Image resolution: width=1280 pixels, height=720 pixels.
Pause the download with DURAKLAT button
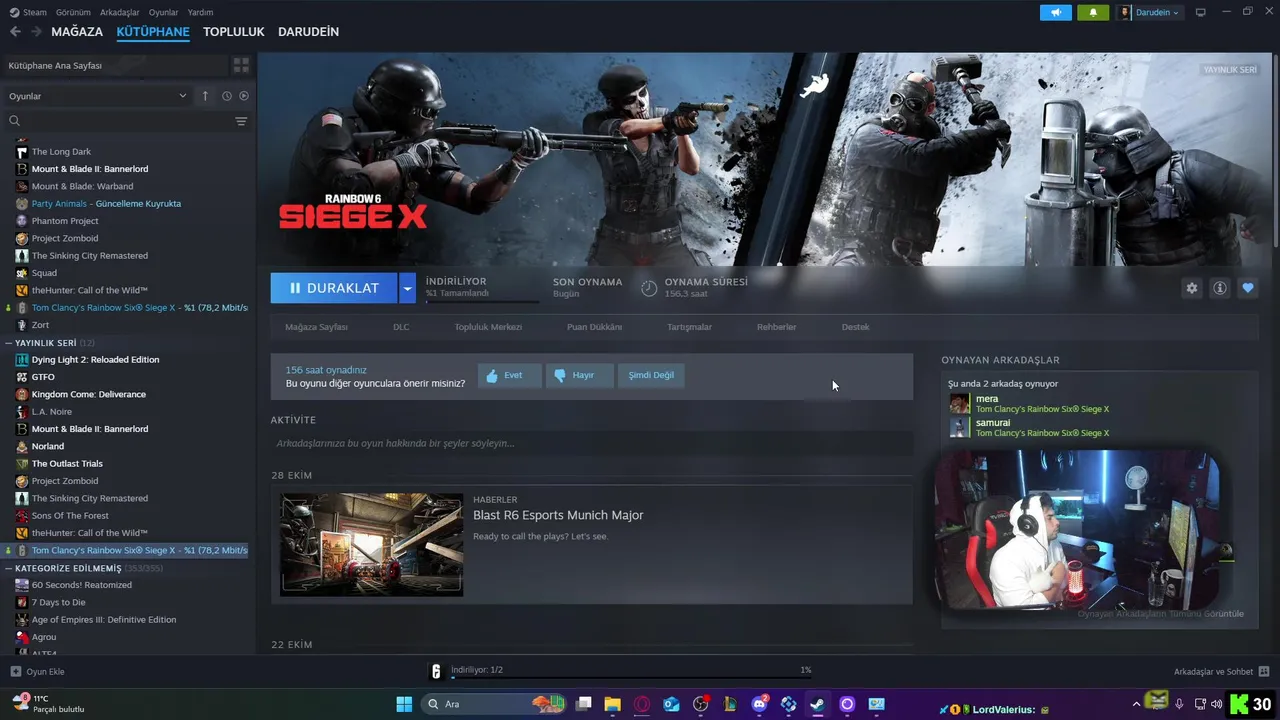tap(334, 288)
